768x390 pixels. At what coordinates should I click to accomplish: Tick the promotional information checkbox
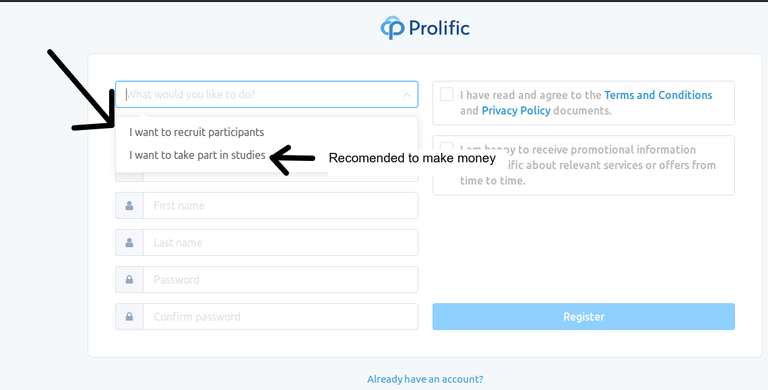[446, 146]
